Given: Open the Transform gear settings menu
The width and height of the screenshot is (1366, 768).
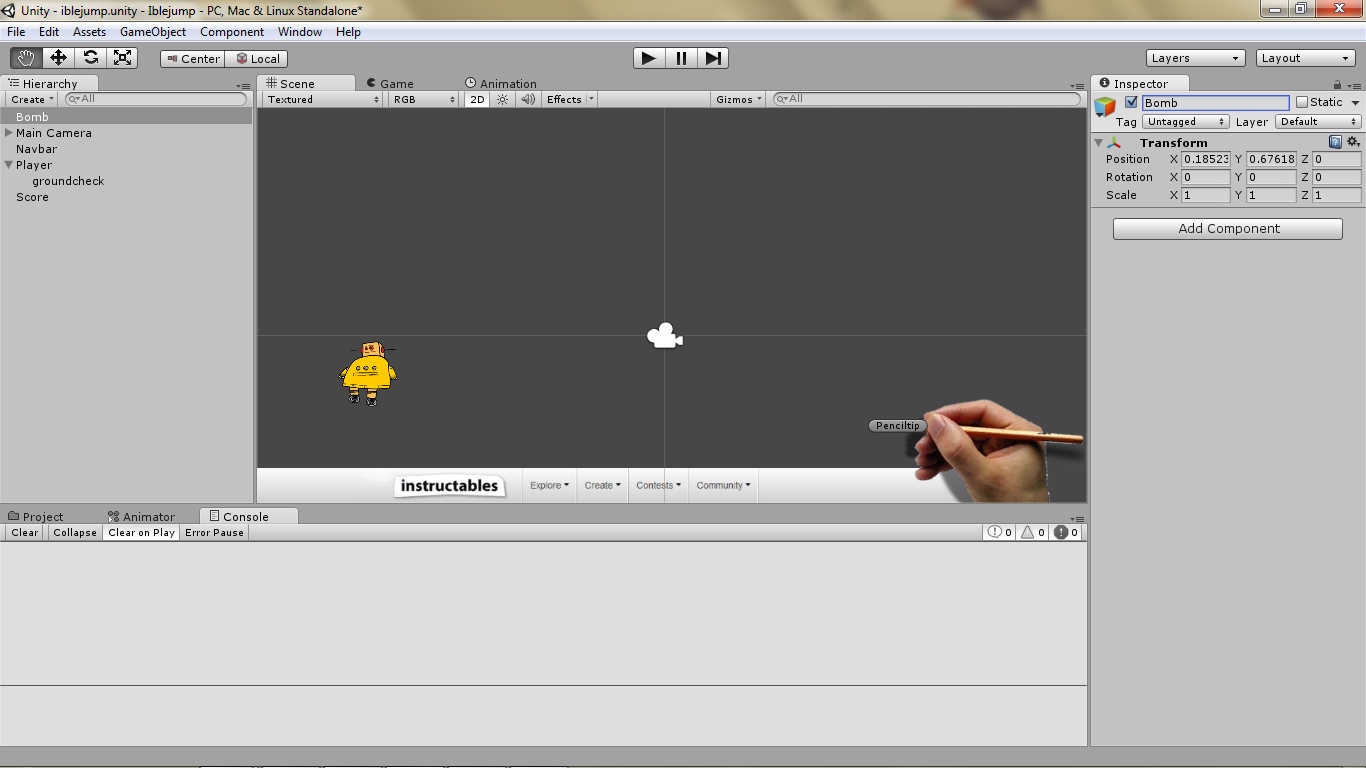Looking at the screenshot, I should click(x=1353, y=142).
